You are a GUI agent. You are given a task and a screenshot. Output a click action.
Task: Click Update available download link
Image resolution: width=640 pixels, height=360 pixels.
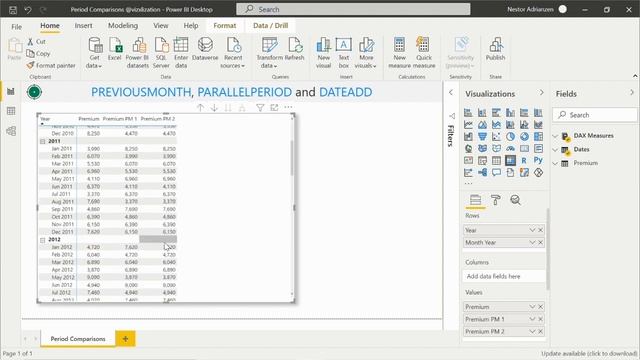(589, 353)
